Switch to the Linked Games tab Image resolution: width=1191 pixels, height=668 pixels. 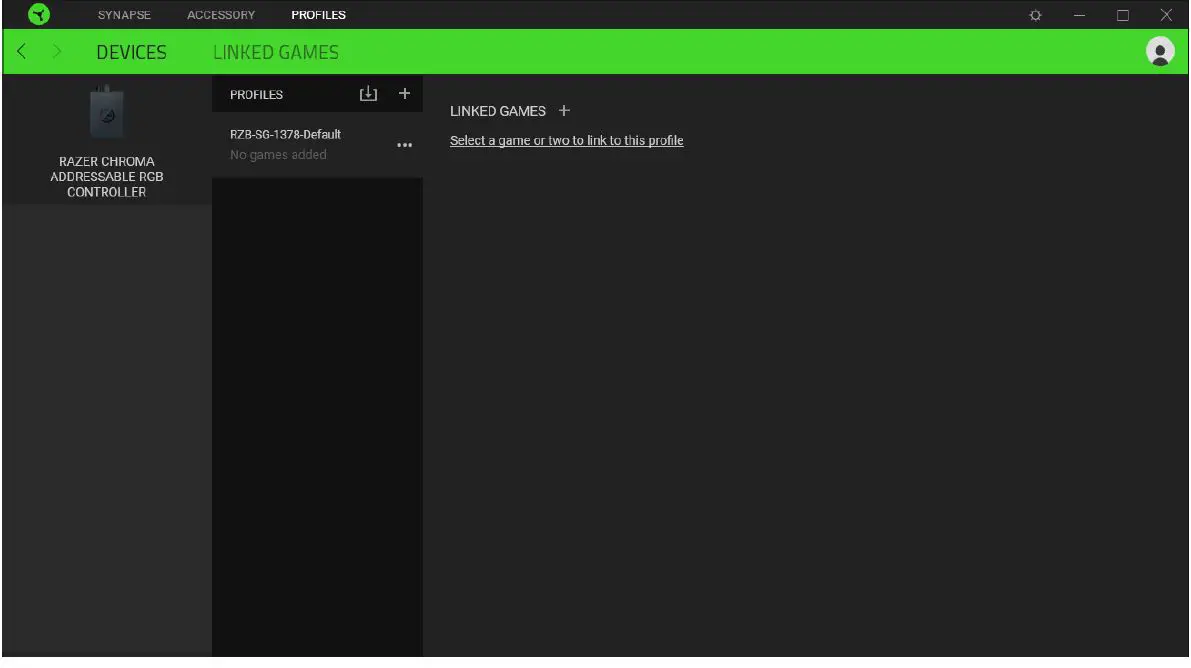tap(276, 51)
